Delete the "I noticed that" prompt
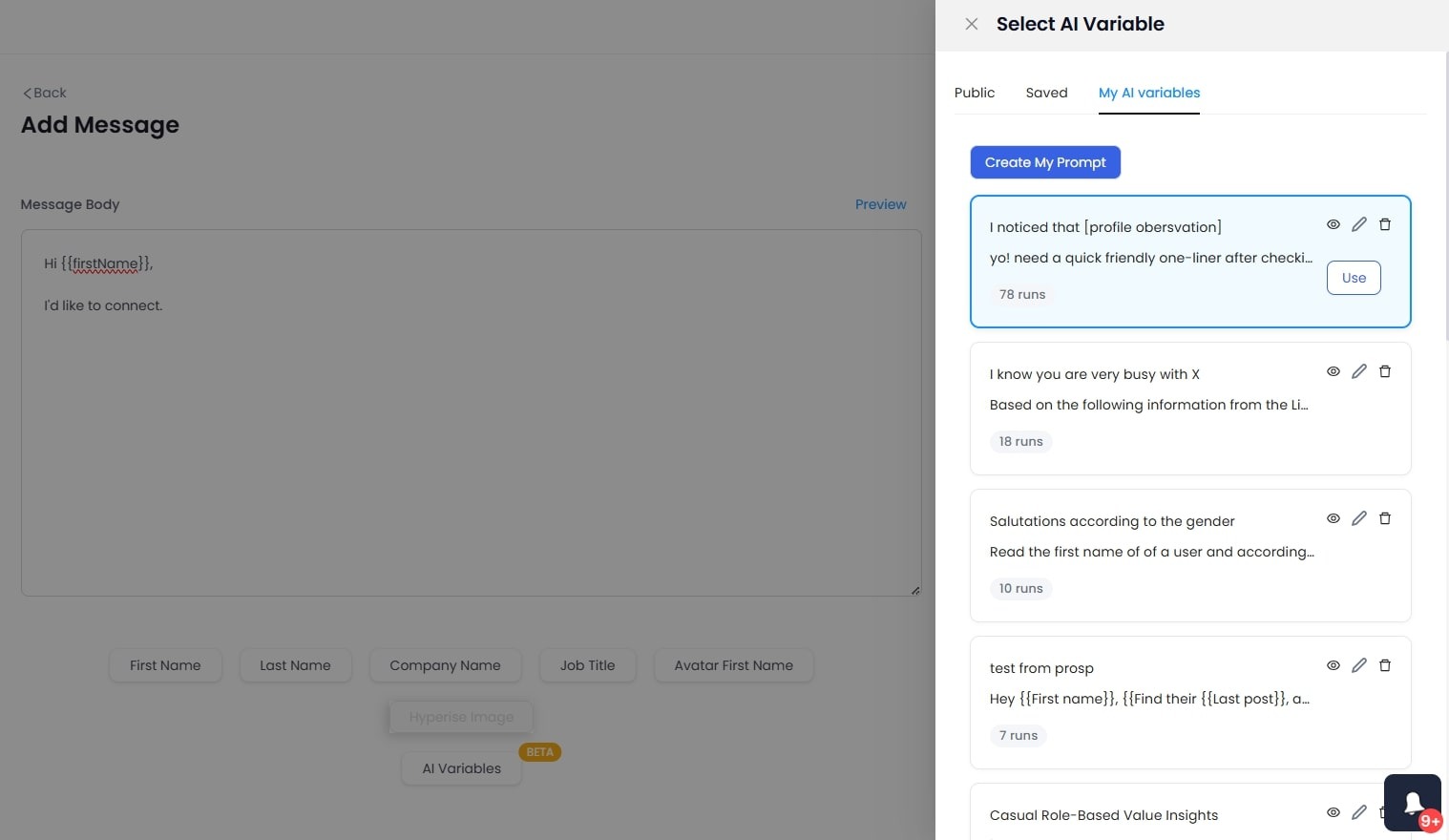The width and height of the screenshot is (1449, 840). click(1385, 224)
